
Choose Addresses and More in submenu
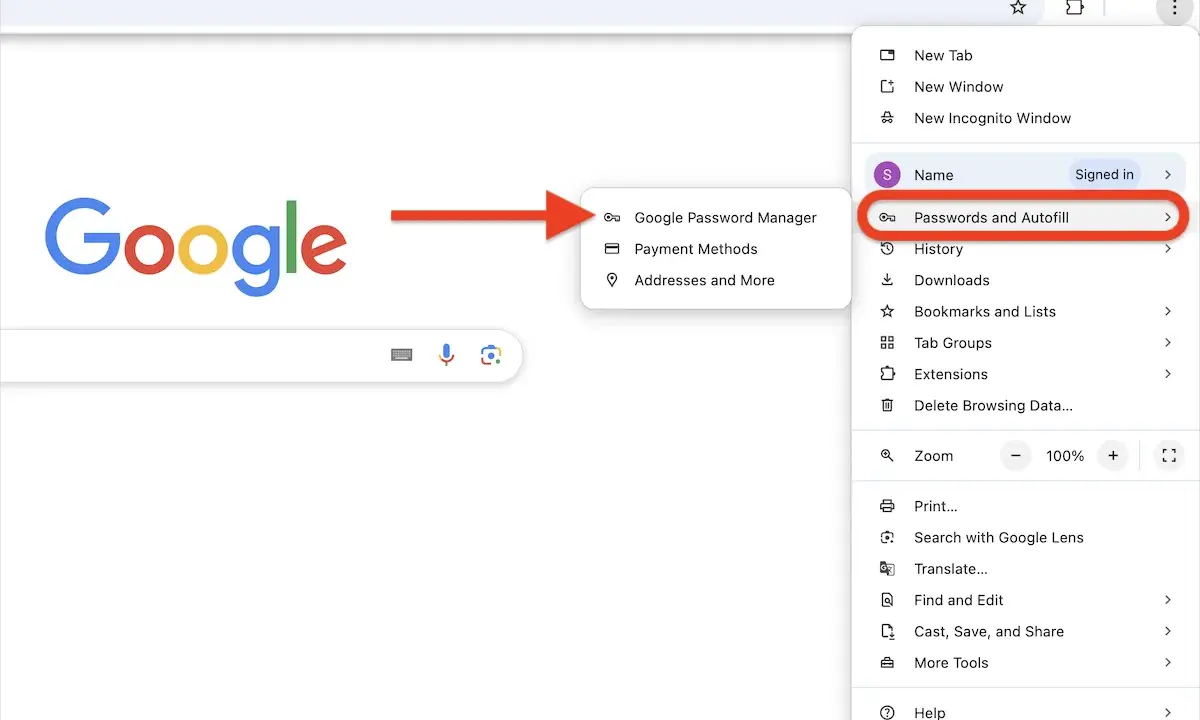(x=716, y=281)
